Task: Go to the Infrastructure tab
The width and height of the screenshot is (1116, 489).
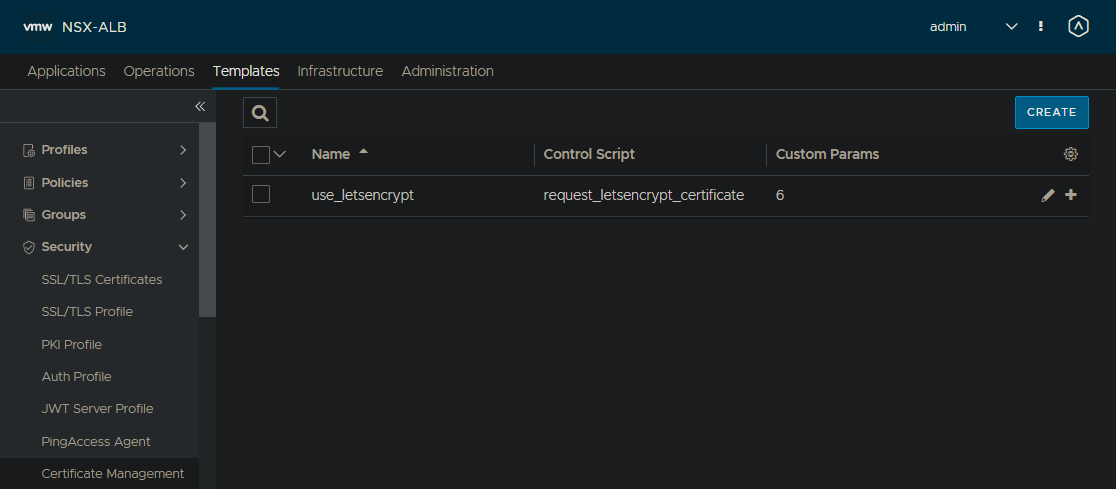Action: 340,71
